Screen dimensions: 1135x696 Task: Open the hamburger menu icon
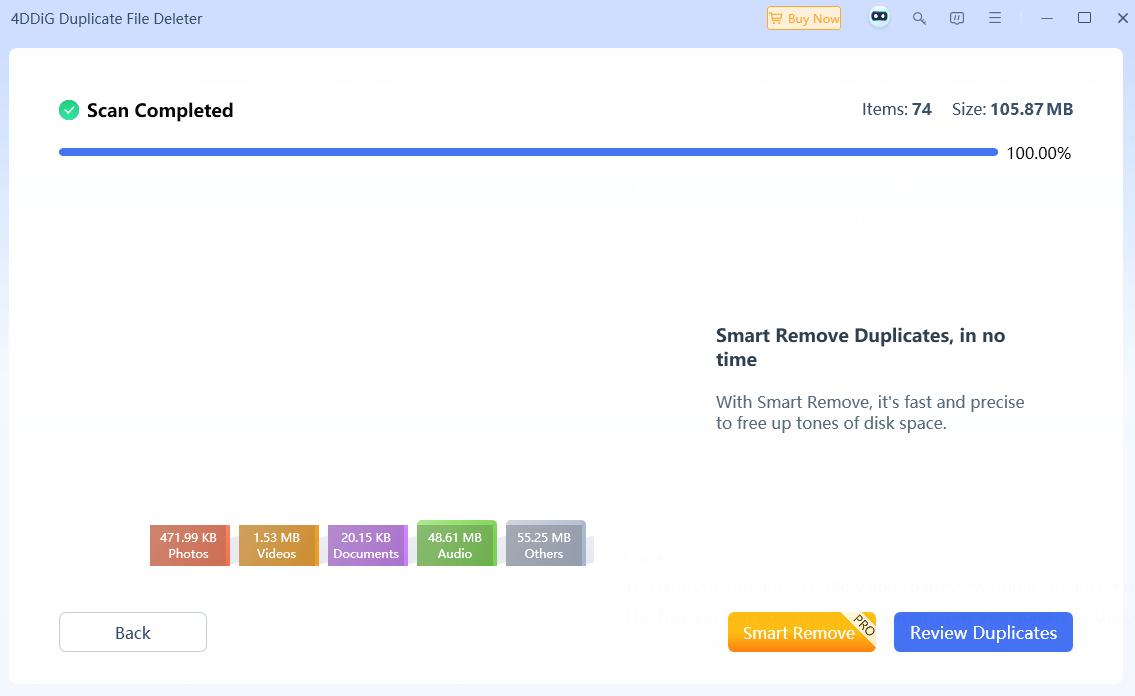tap(994, 17)
